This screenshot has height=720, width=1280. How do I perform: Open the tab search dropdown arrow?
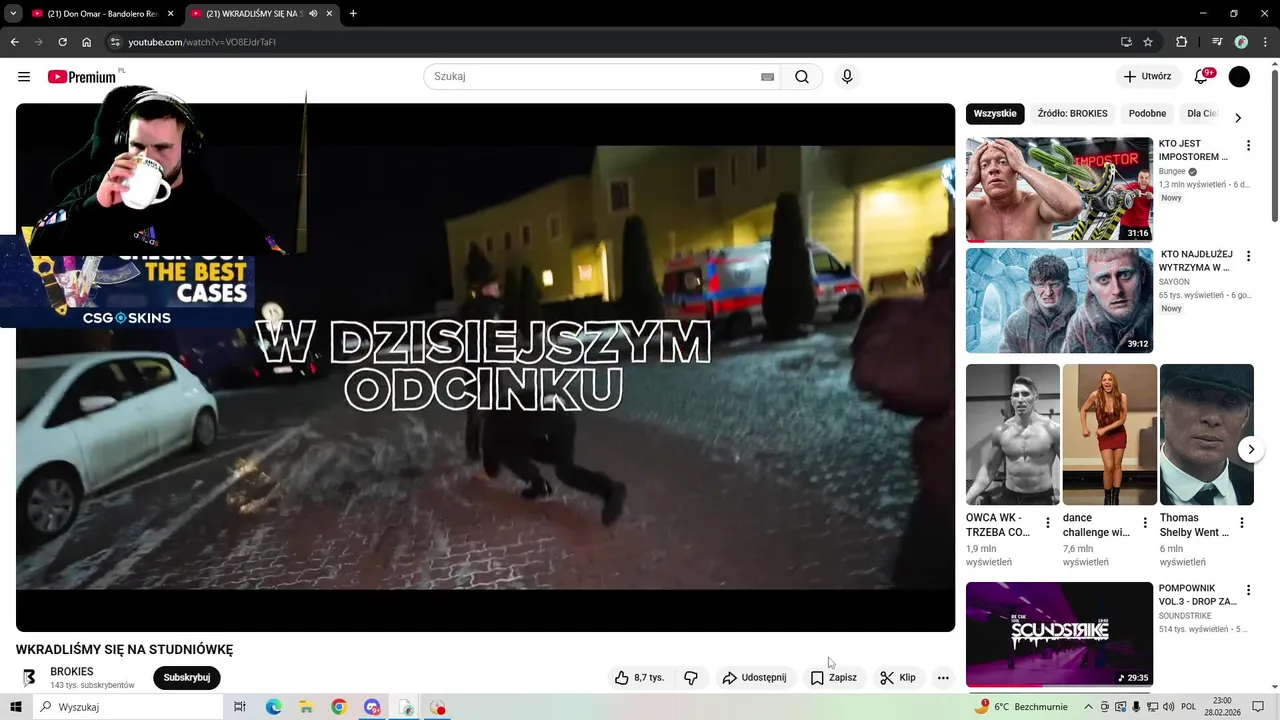(x=13, y=14)
